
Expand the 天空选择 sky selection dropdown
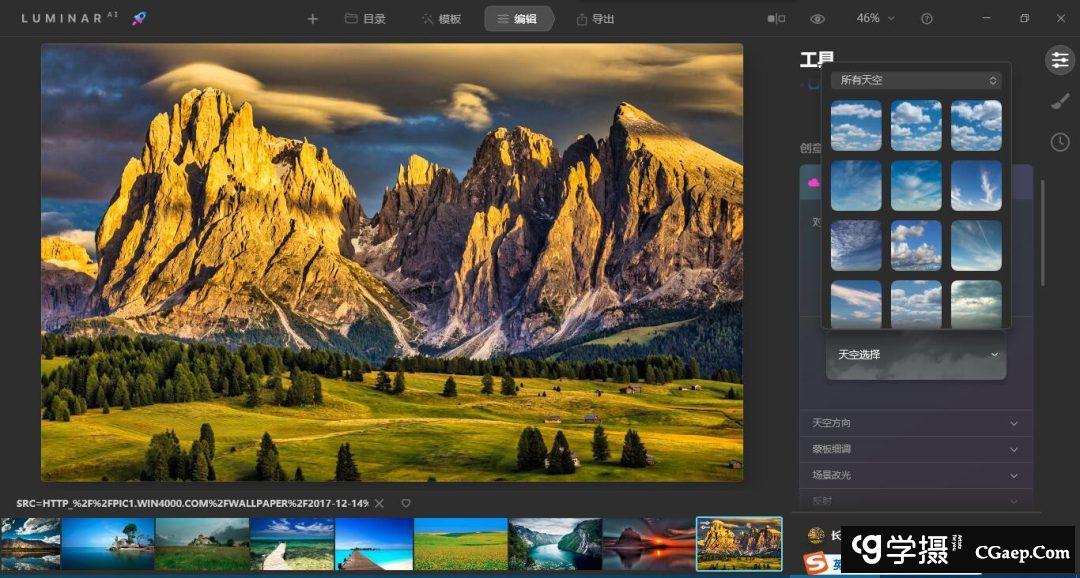pos(916,355)
